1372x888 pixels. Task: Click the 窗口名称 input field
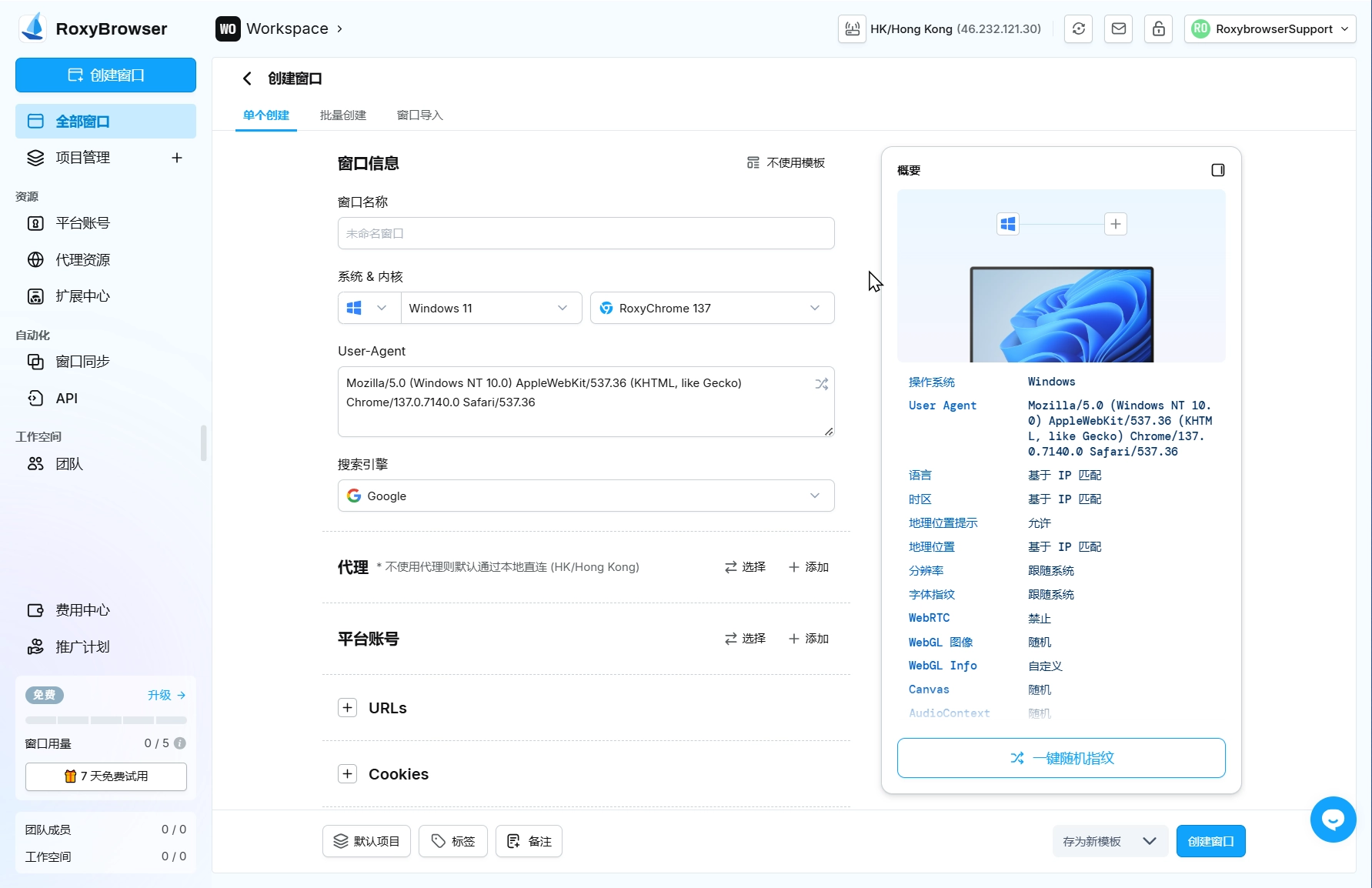coord(586,233)
